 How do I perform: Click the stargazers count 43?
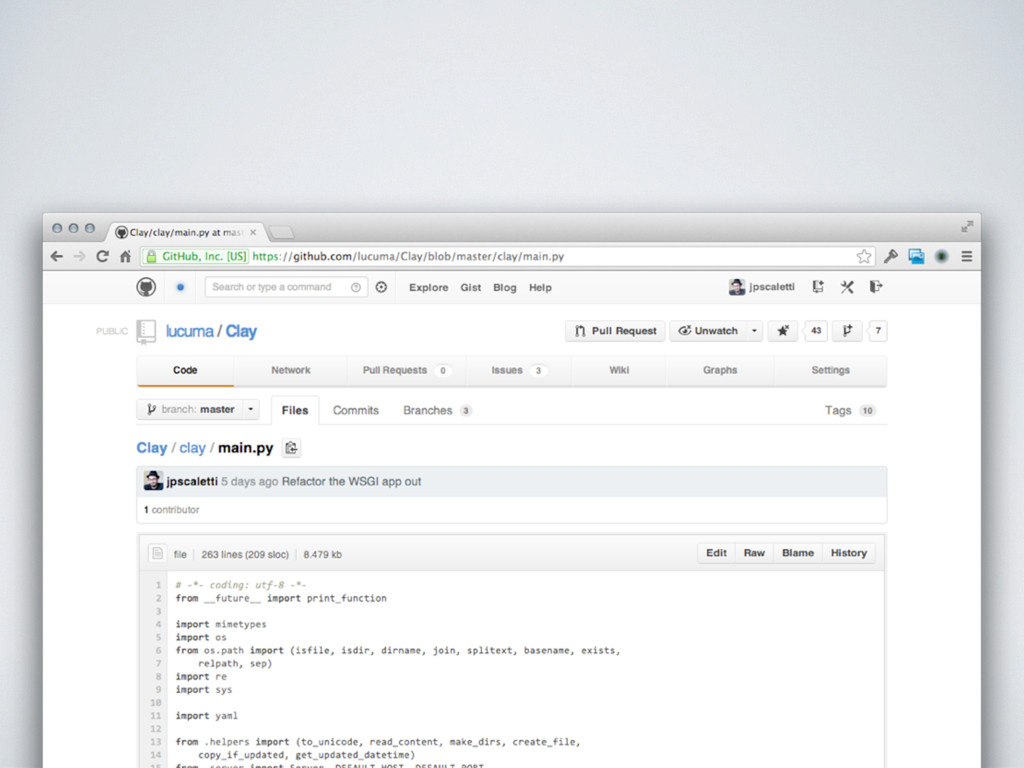(x=816, y=331)
